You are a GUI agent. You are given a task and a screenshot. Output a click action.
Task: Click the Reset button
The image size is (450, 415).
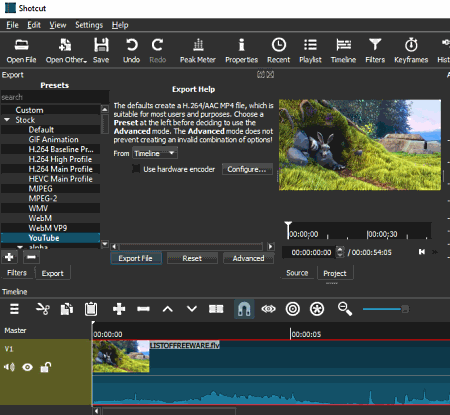click(192, 258)
